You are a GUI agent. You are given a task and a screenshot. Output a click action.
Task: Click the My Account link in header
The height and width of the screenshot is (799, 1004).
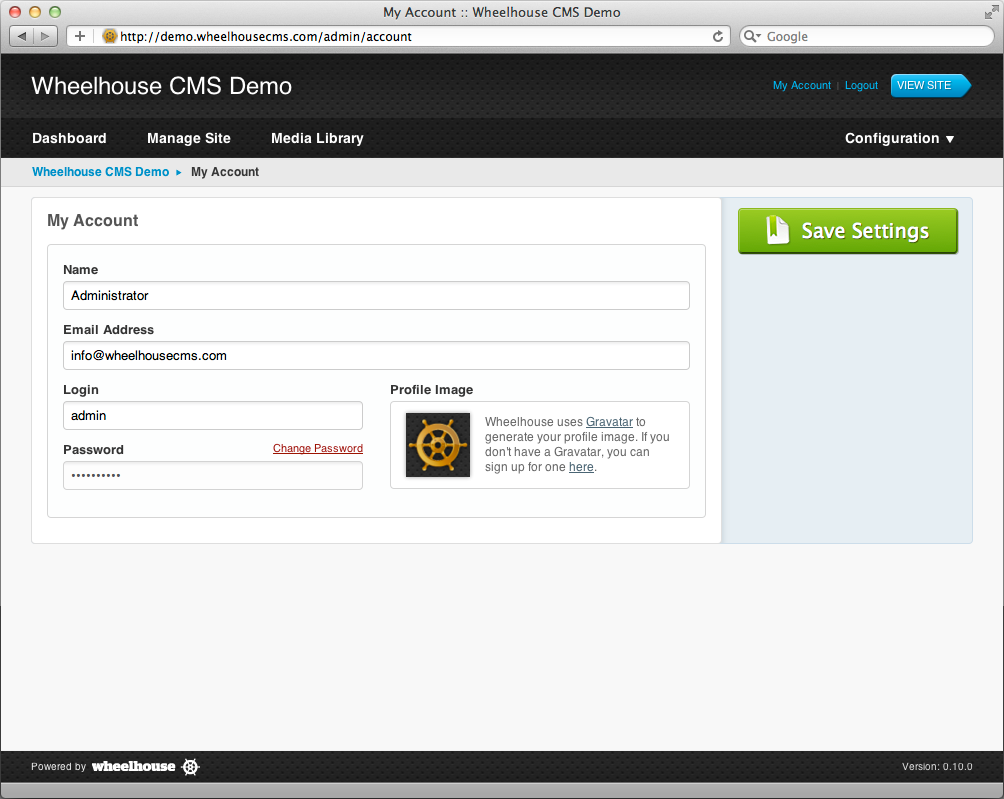[x=802, y=85]
